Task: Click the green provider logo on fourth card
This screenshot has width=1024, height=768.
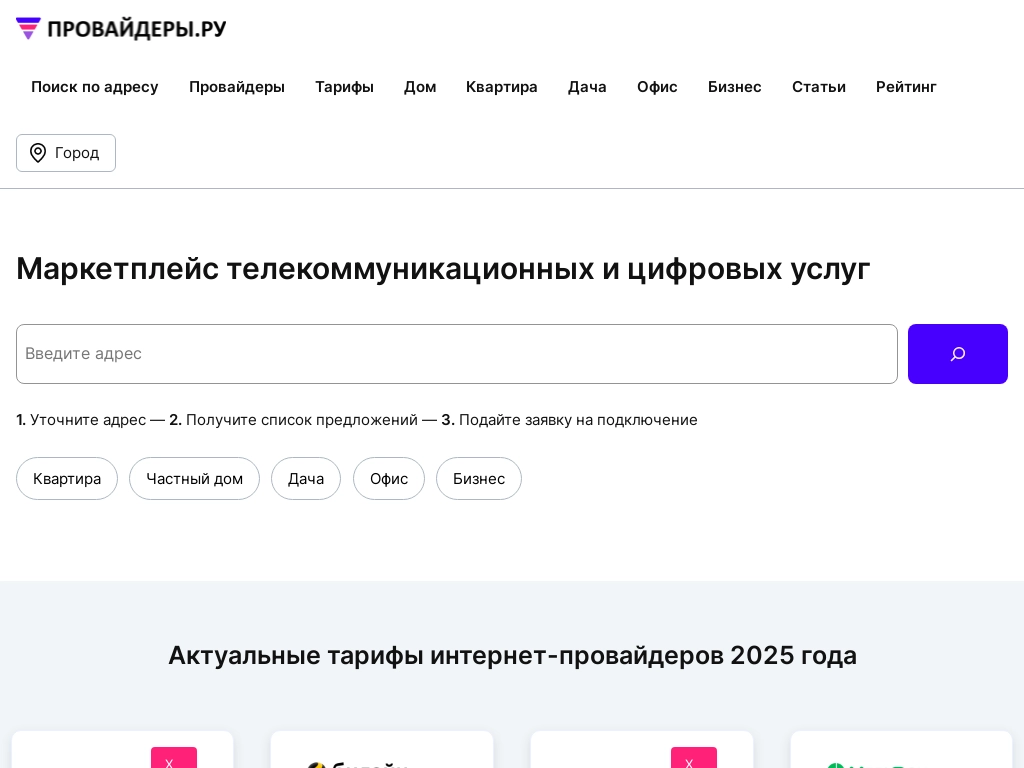Action: [x=868, y=764]
